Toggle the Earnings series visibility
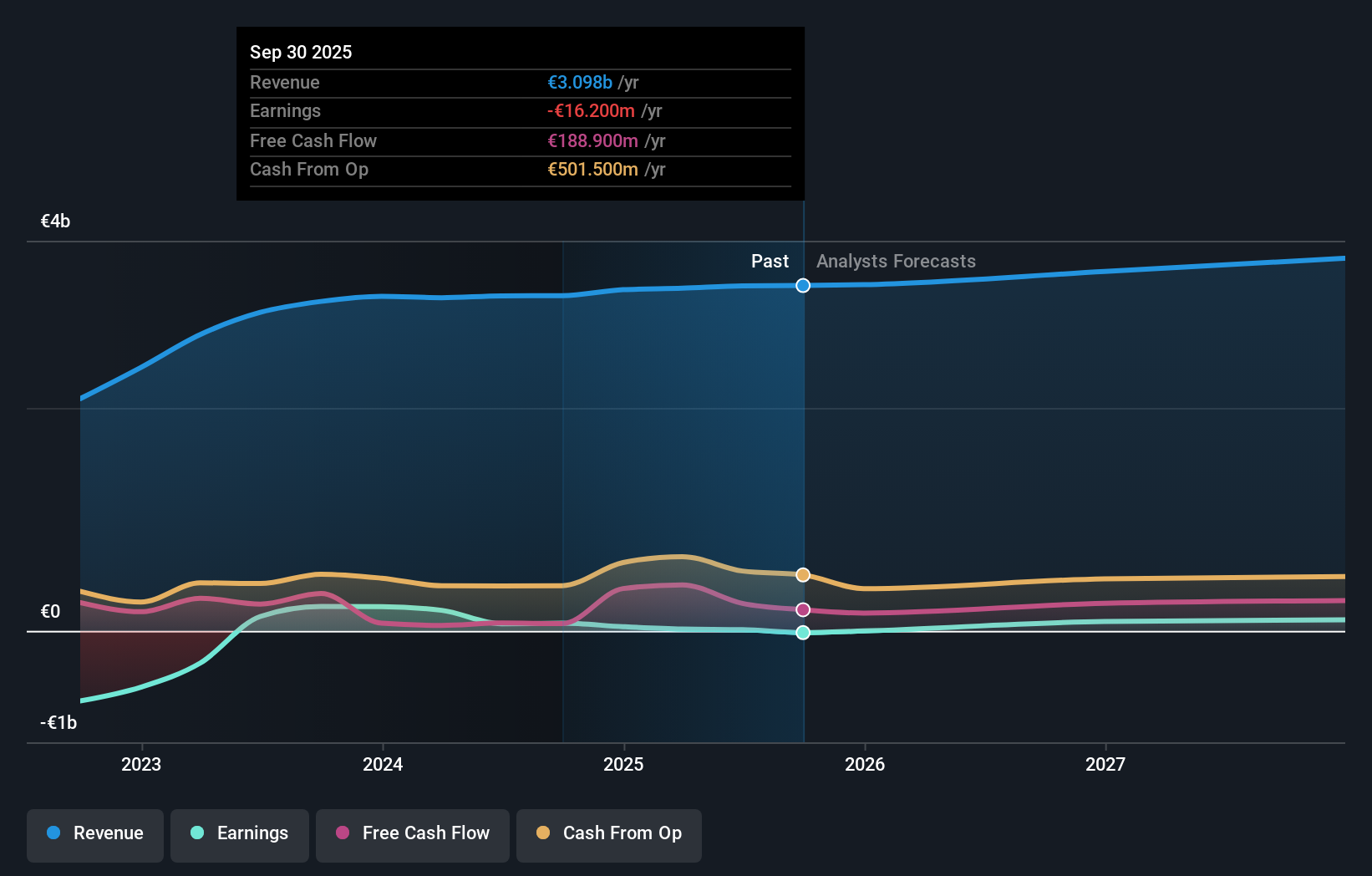The height and width of the screenshot is (876, 1372). click(x=239, y=833)
